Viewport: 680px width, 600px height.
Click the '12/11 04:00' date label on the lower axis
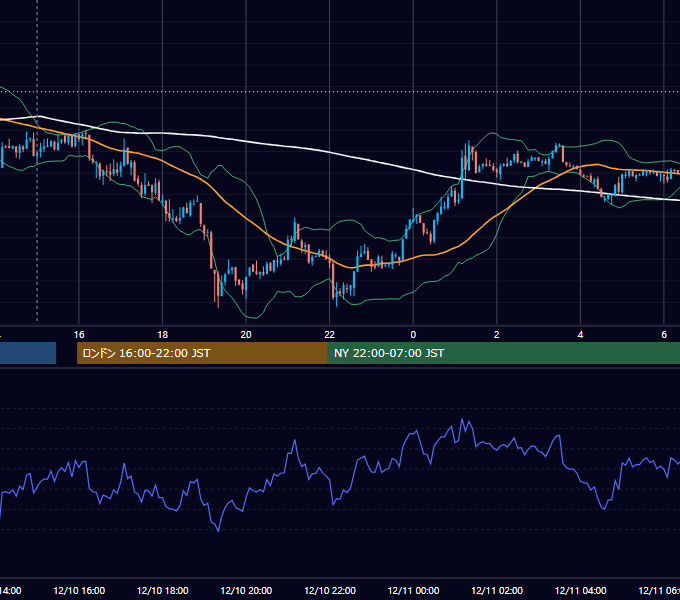[580, 590]
